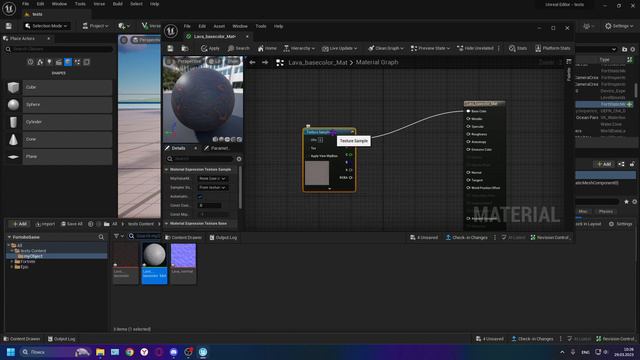Image resolution: width=640 pixels, height=360 pixels.
Task: Navigate back in the material graph
Action: [x=252, y=62]
